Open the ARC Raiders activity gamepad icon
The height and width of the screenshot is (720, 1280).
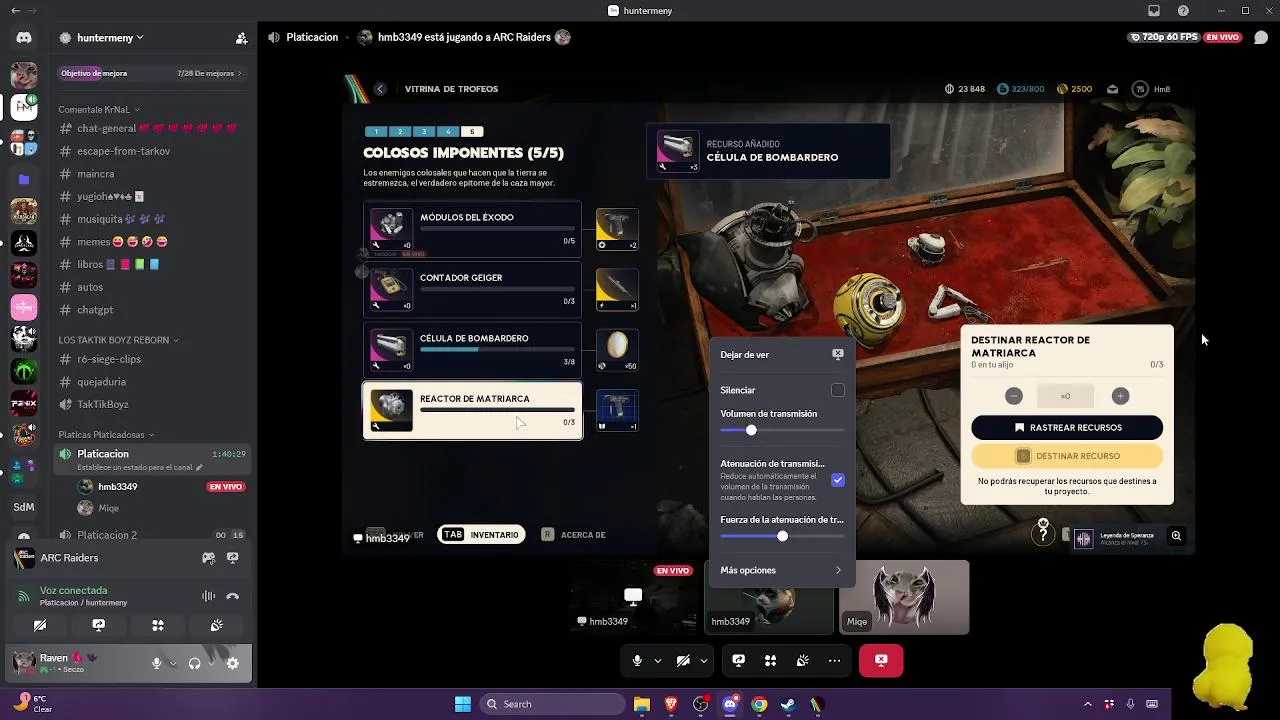coord(208,558)
